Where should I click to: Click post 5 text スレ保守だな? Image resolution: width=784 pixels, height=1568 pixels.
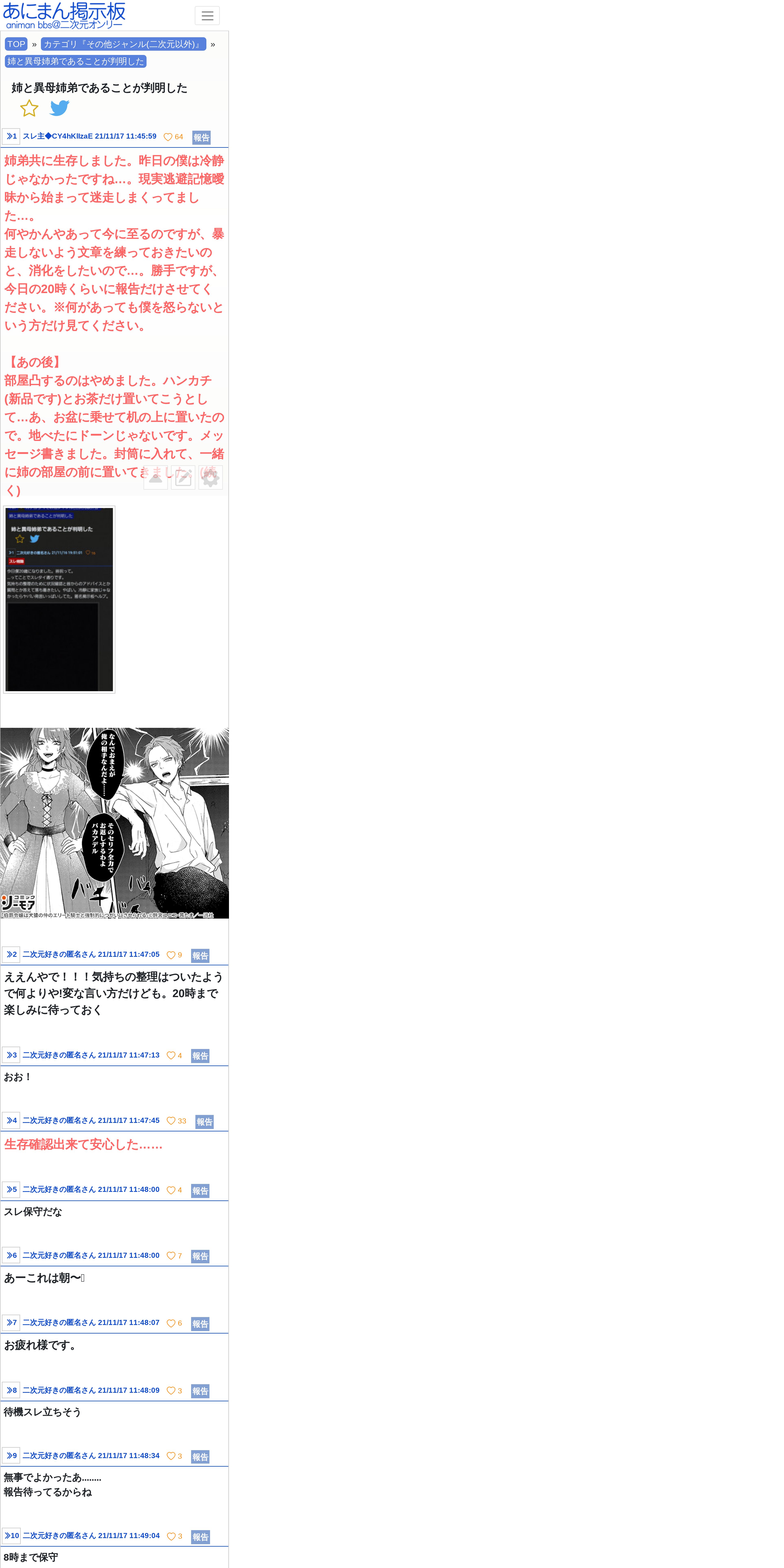pos(33,1212)
